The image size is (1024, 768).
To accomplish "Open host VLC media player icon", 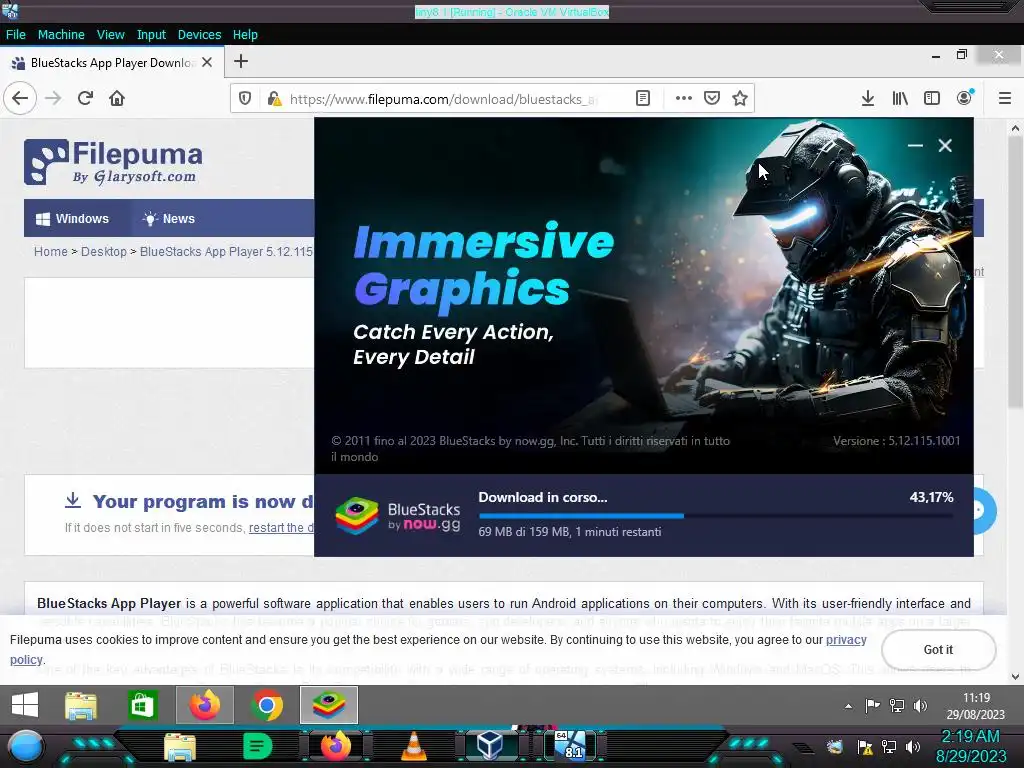I will [414, 746].
